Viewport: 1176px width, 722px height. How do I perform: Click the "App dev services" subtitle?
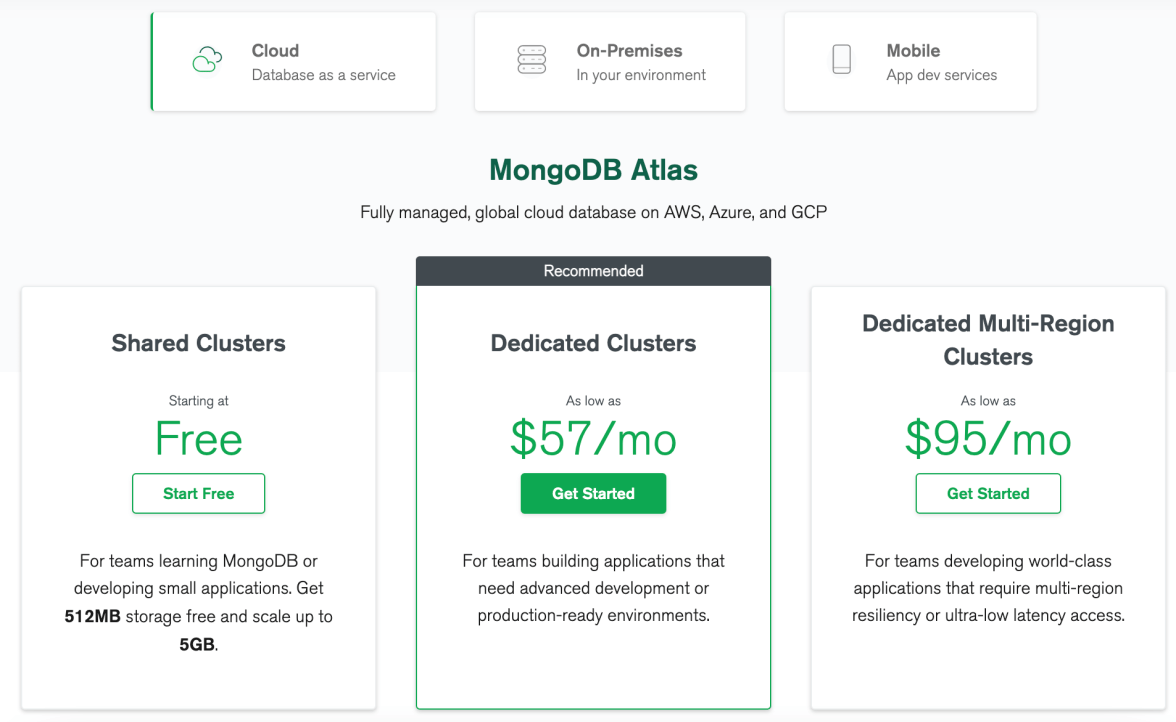(x=941, y=75)
